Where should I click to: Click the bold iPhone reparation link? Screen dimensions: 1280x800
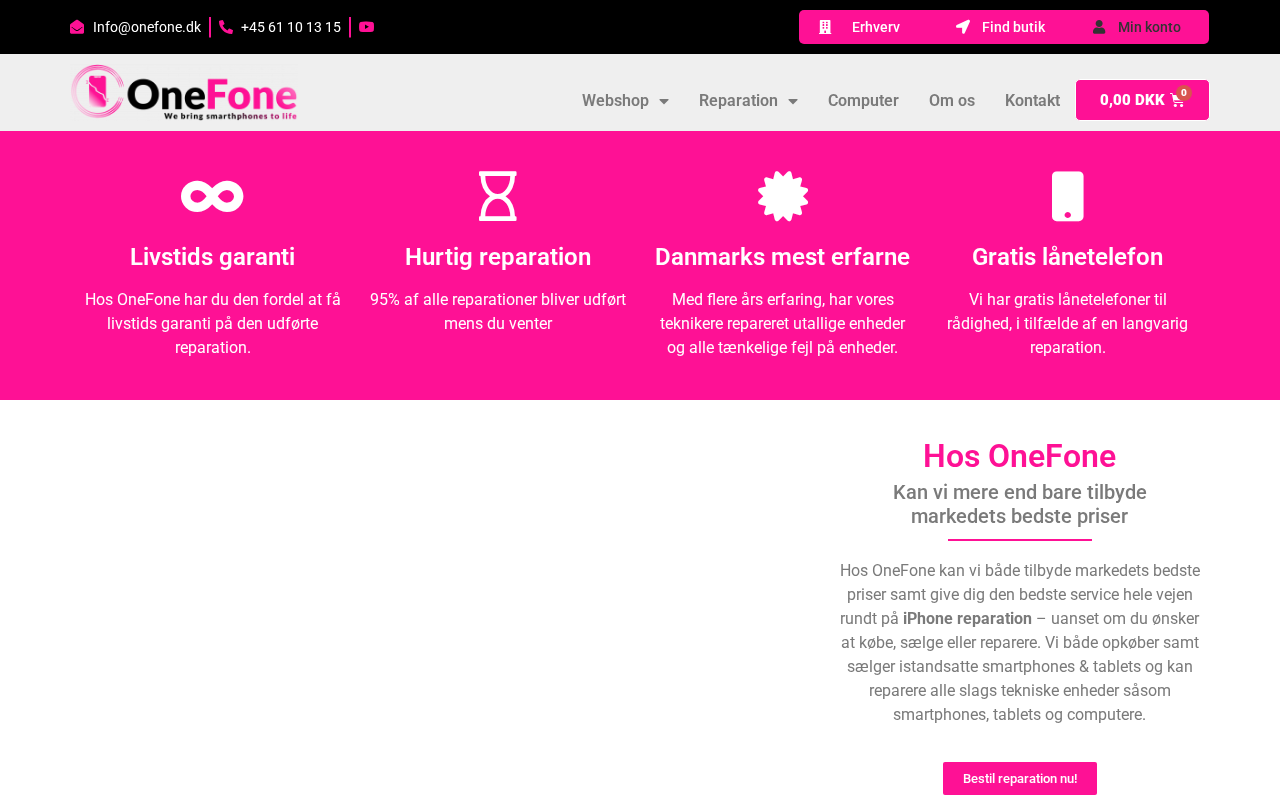tap(967, 619)
